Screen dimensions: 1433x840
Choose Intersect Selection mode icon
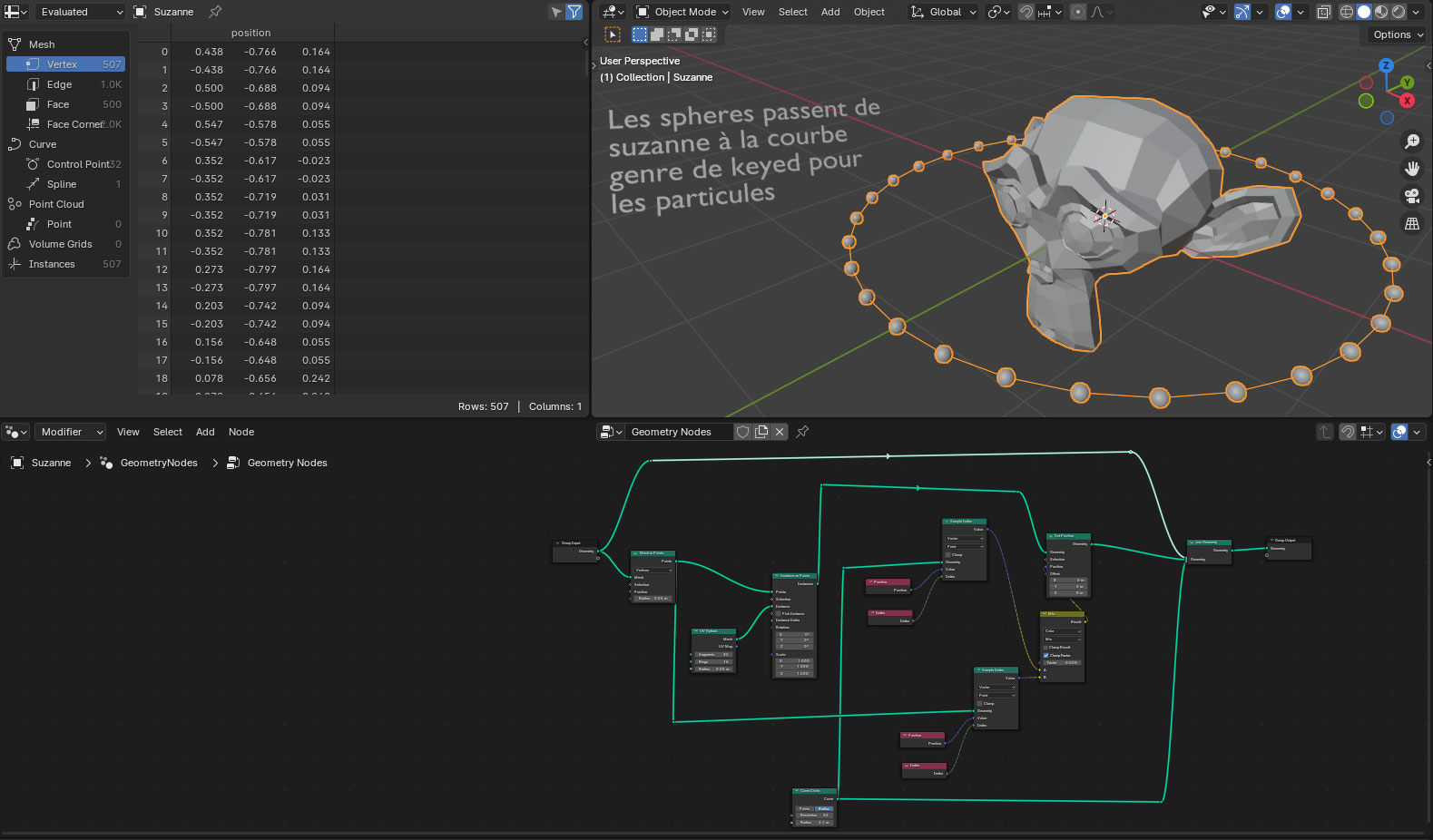click(709, 34)
